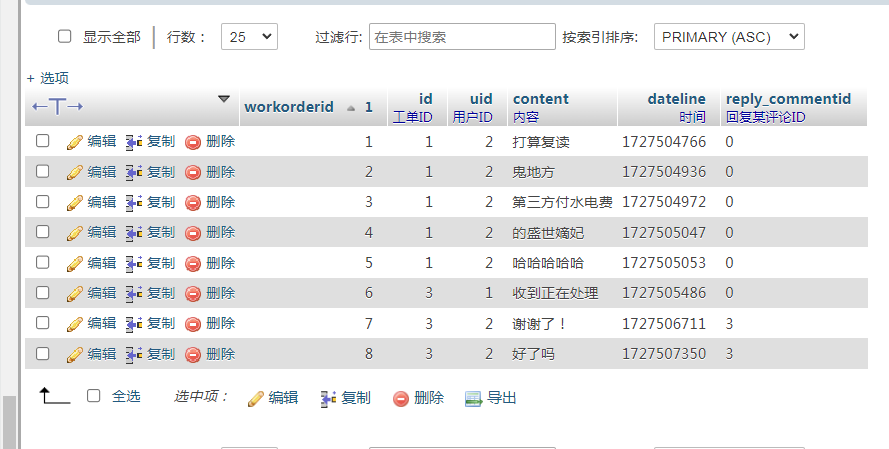Tick the 全选 checkbox below table

[94, 396]
